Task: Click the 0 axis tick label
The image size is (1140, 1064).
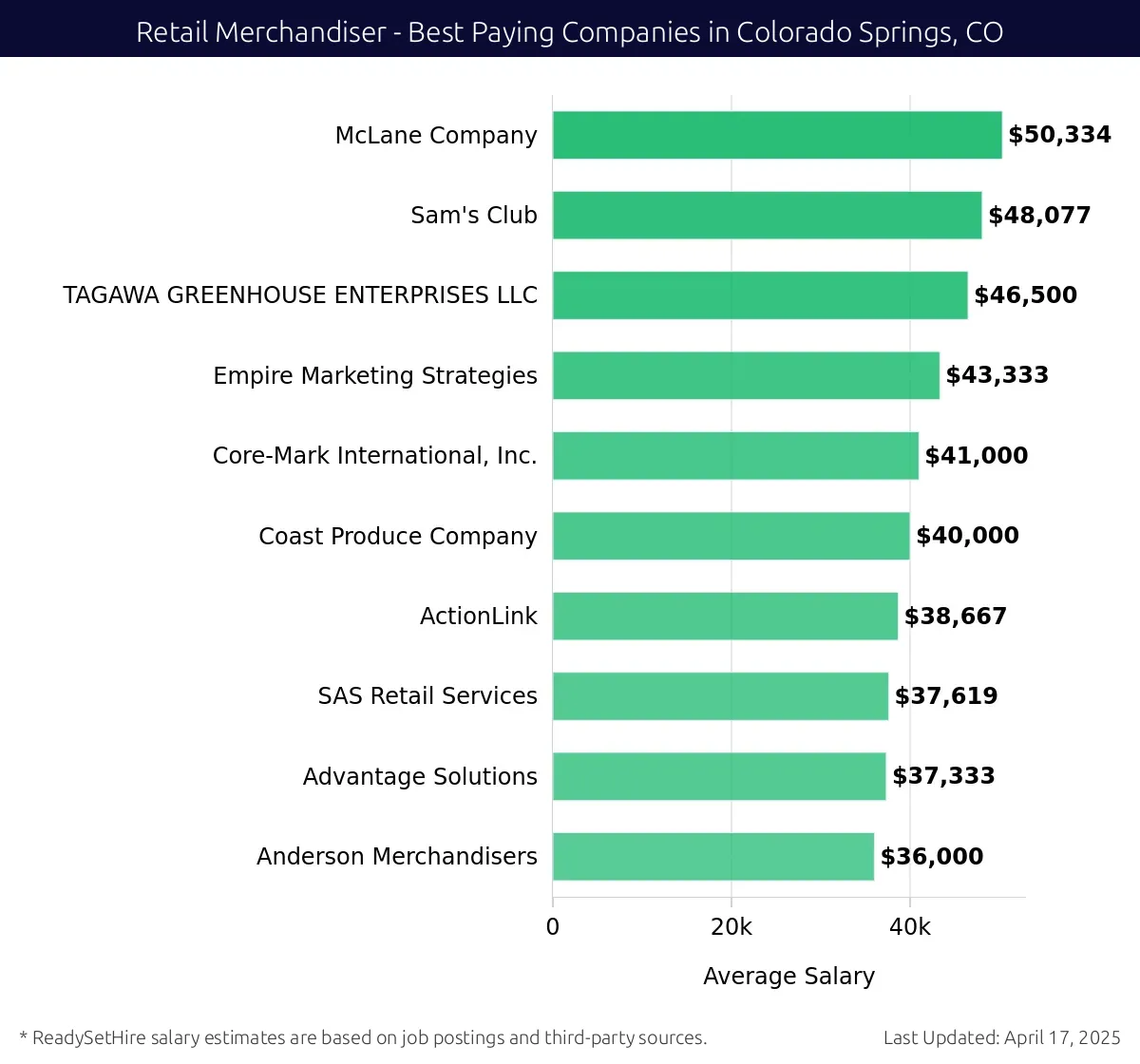Action: (x=553, y=927)
